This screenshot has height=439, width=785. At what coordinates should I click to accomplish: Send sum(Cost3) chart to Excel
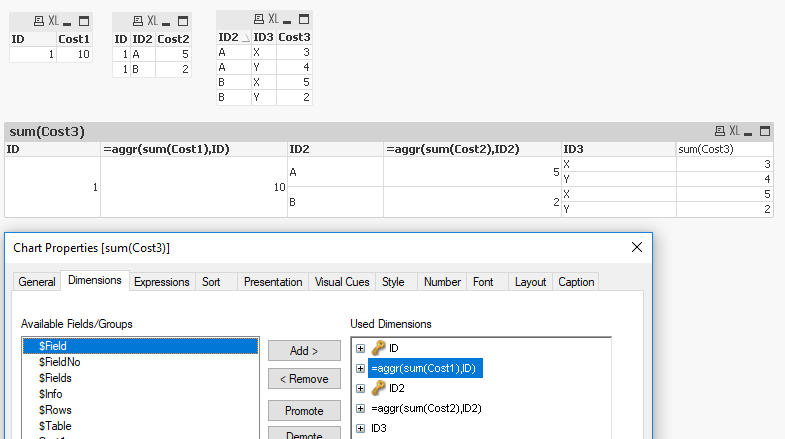pyautogui.click(x=734, y=131)
